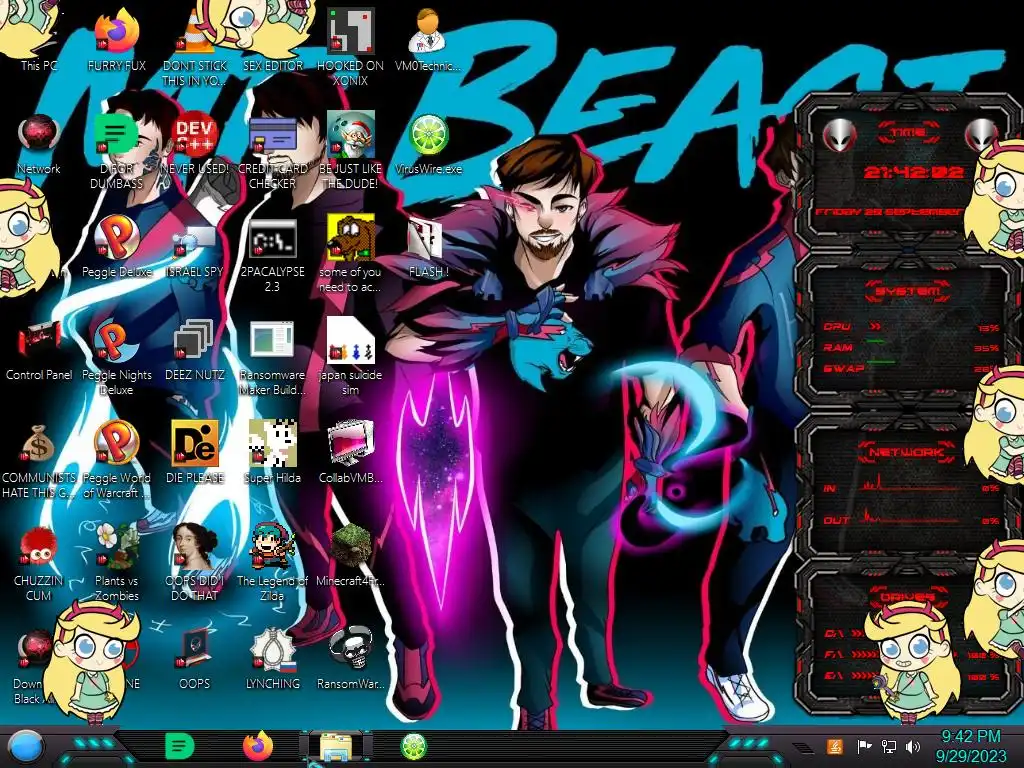This screenshot has width=1024, height=768.
Task: Click the left alien head on Time widget
Action: 839,135
